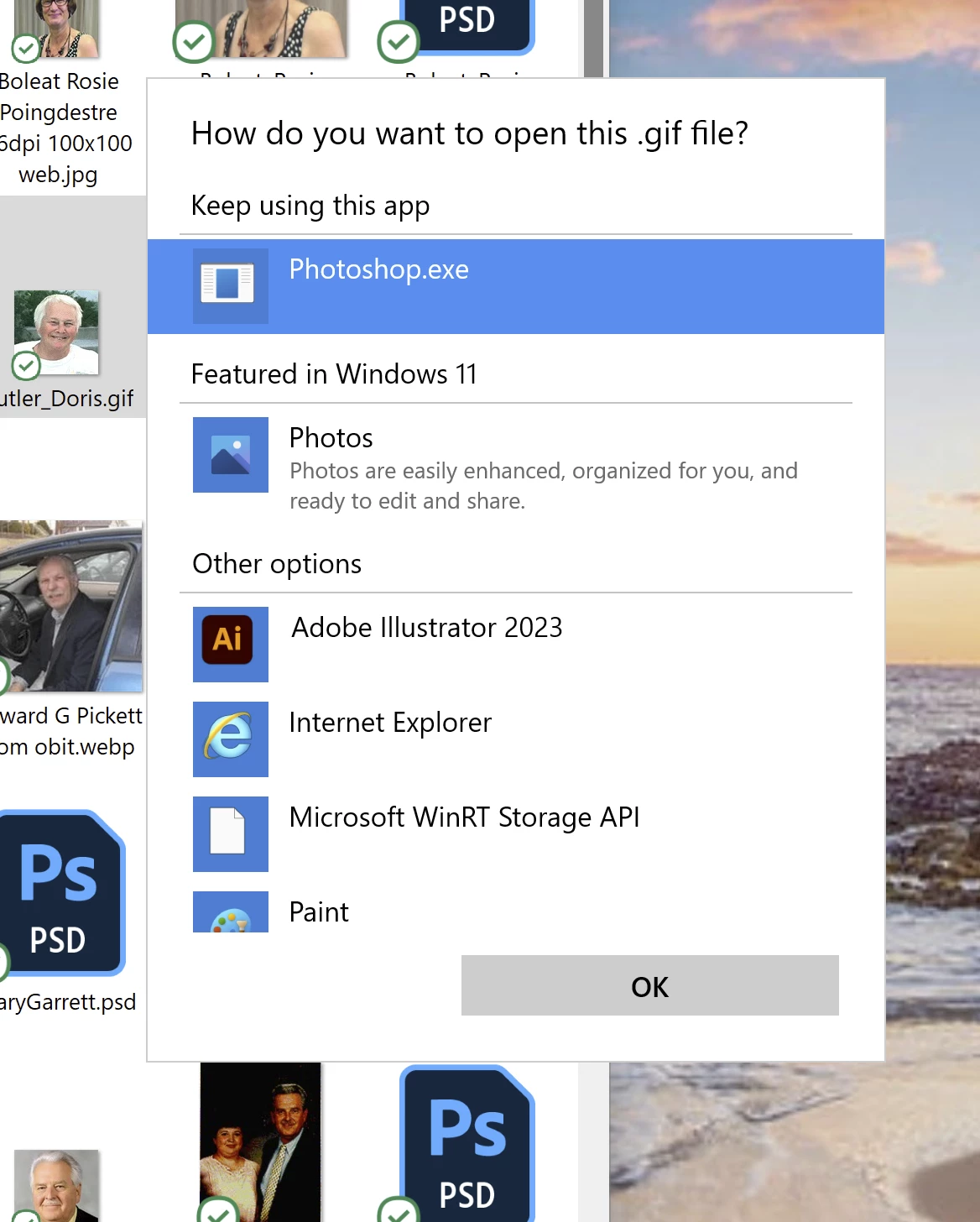Click the Microsoft WinRT Storage API icon

(231, 834)
